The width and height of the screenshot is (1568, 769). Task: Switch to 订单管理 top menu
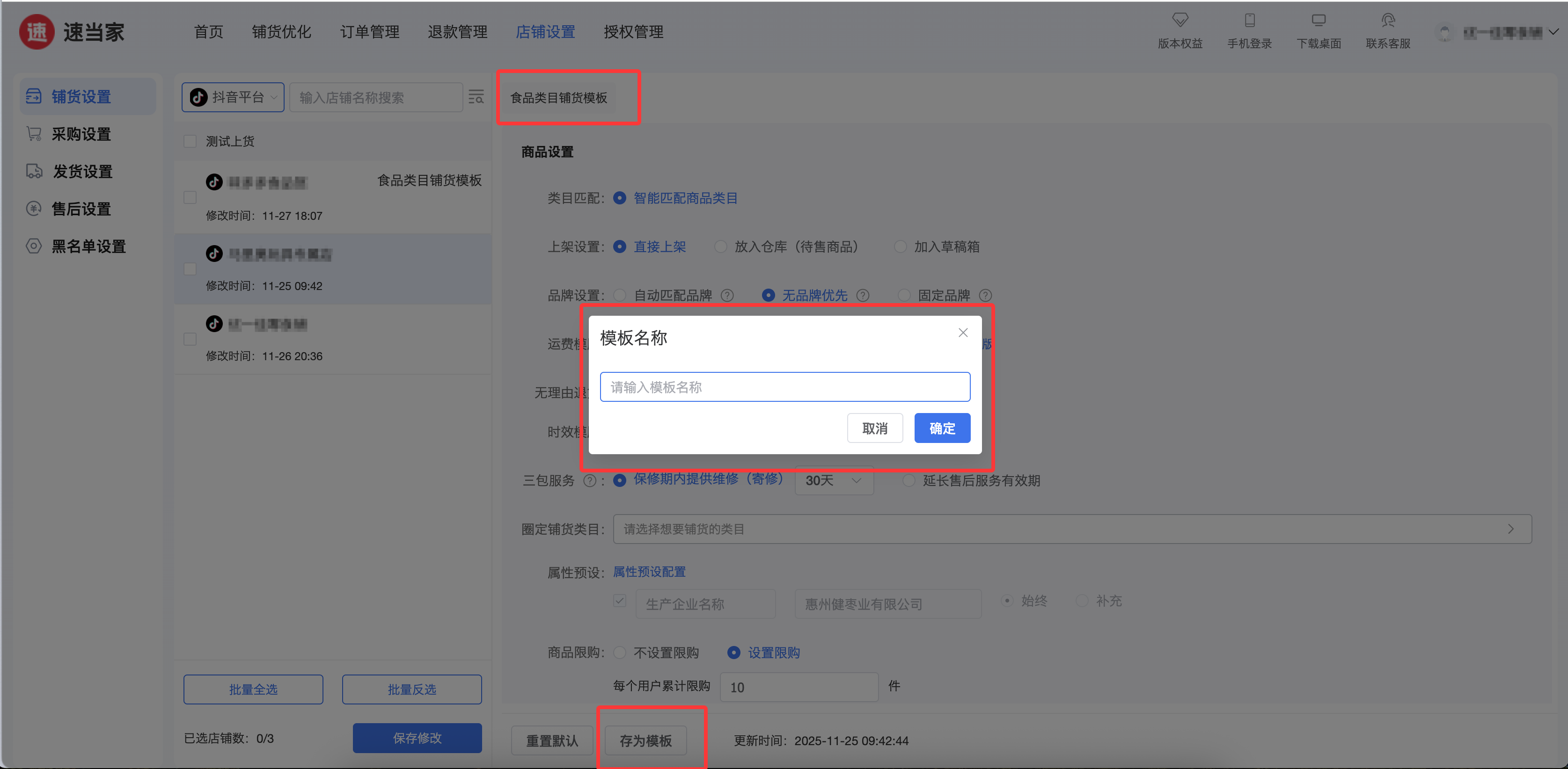click(x=369, y=32)
